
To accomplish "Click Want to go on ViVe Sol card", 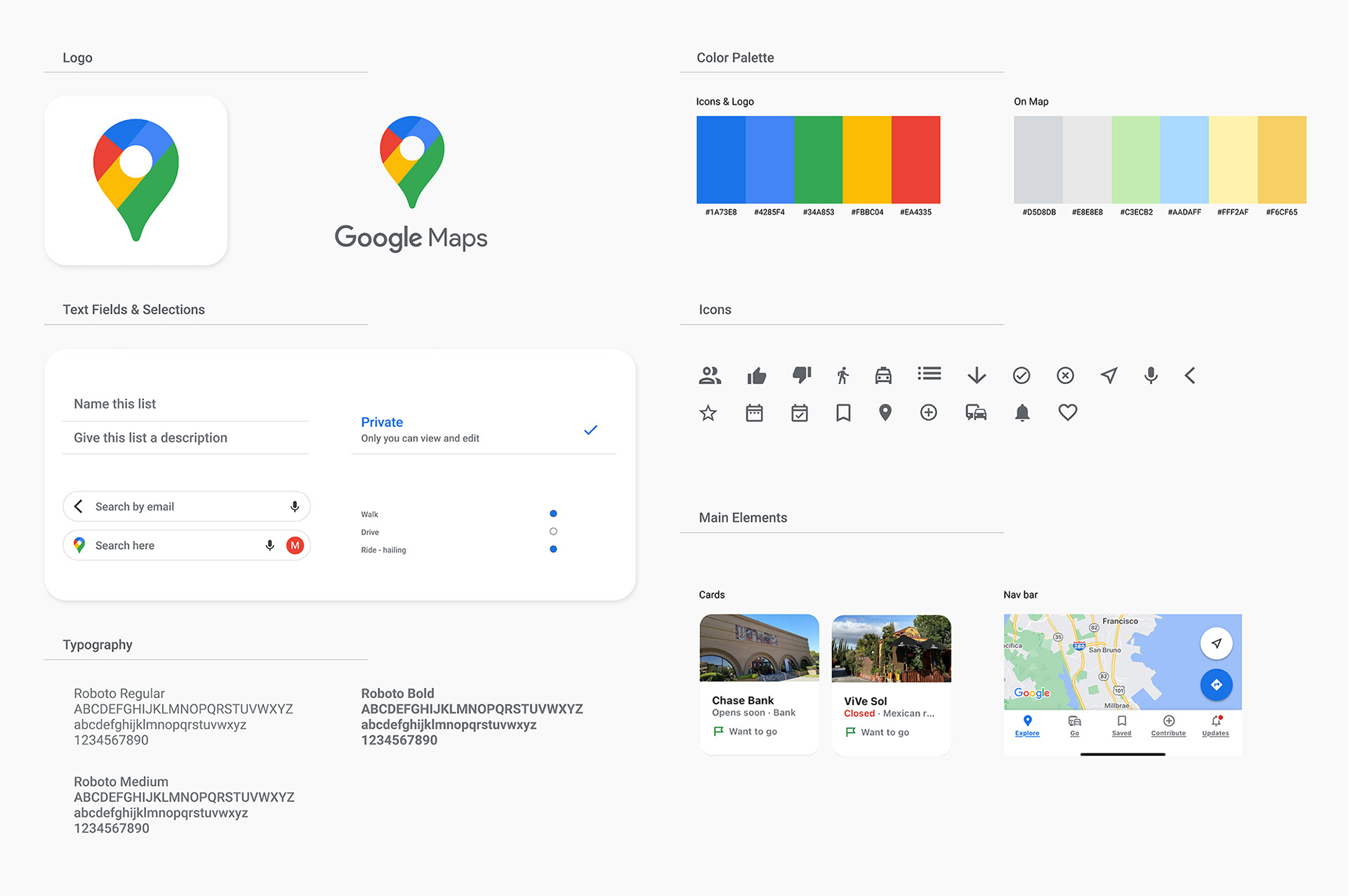I will pyautogui.click(x=877, y=732).
